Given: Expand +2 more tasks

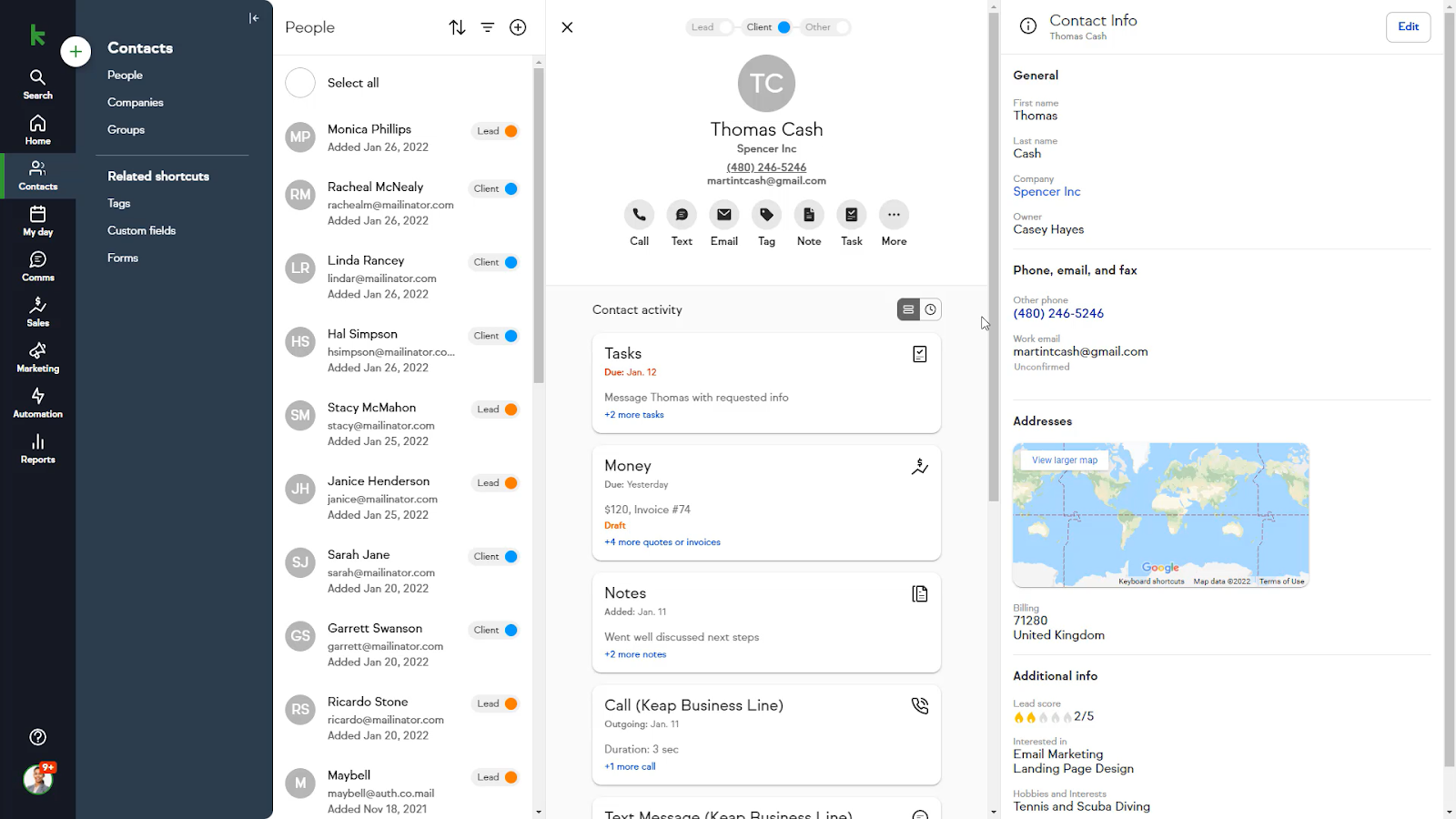Looking at the screenshot, I should click(x=634, y=415).
